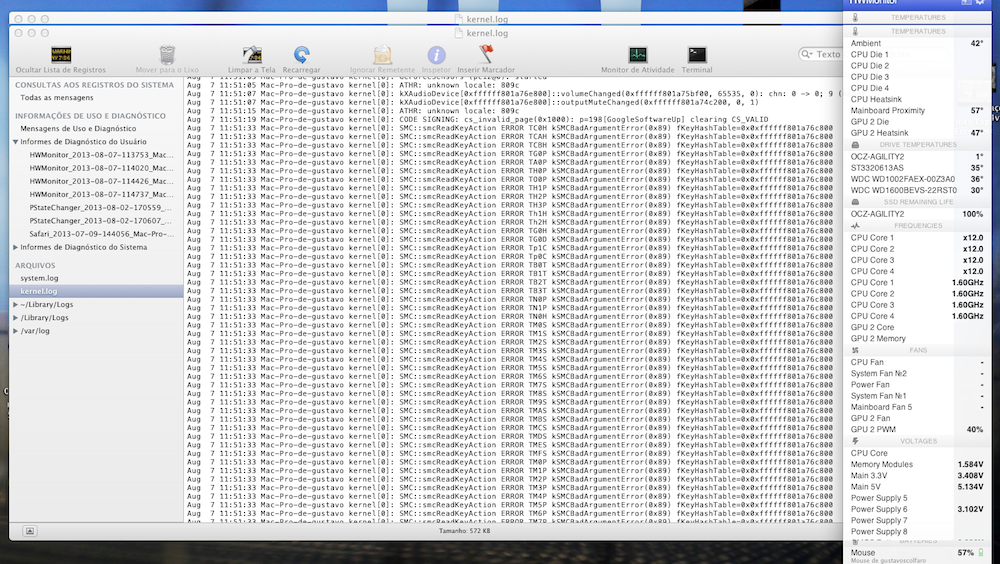
Task: Expand the ~/Library/Logs folder
Action: 16,303
